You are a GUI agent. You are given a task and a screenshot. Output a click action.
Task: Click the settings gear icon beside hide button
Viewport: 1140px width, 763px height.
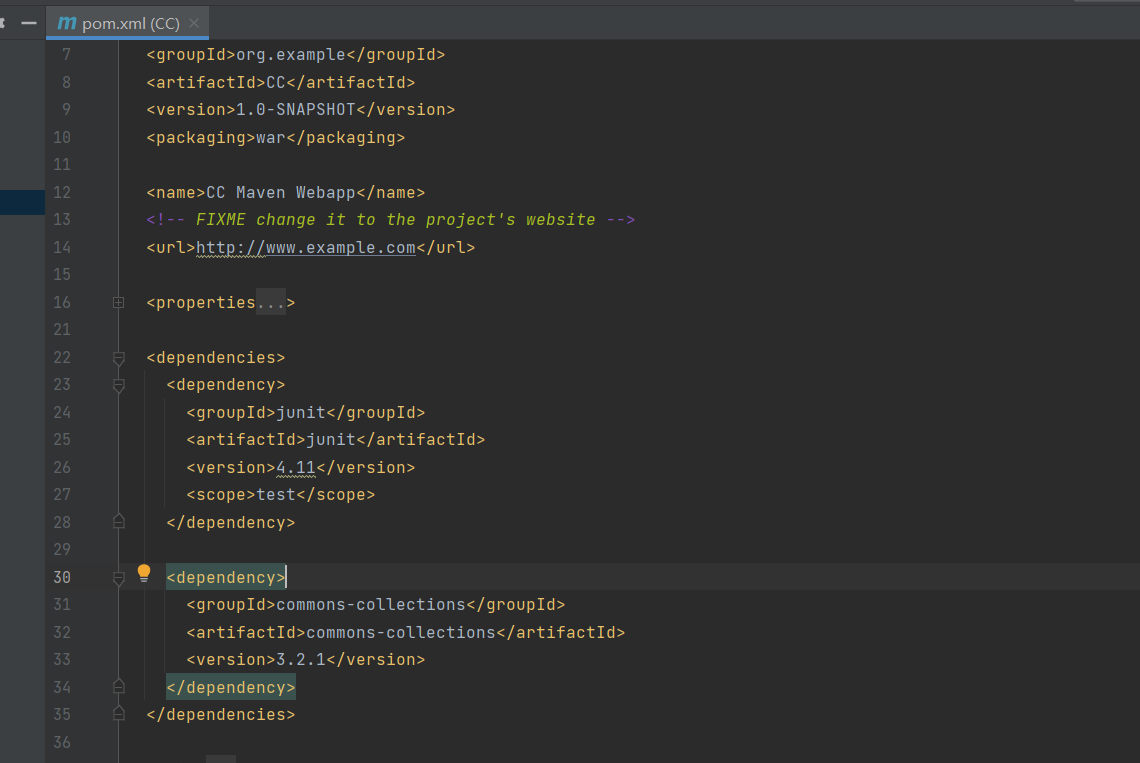coord(3,23)
